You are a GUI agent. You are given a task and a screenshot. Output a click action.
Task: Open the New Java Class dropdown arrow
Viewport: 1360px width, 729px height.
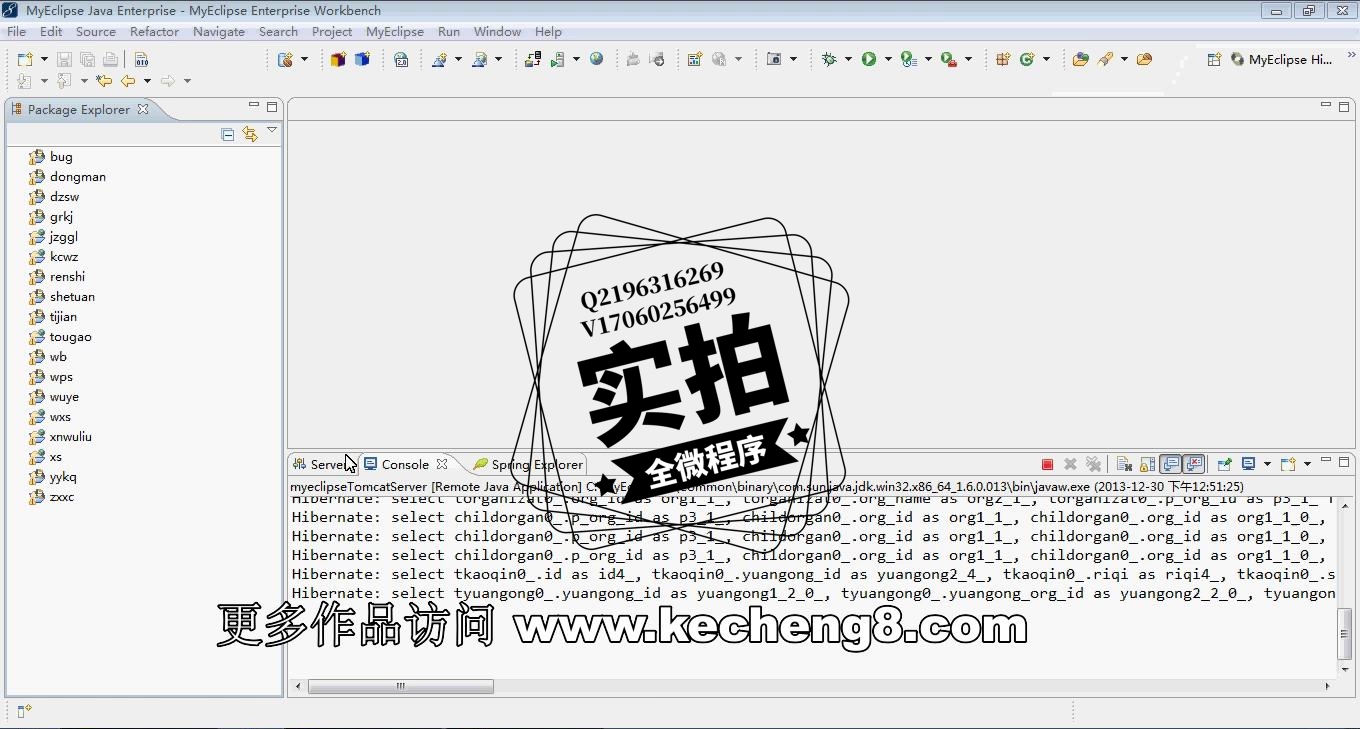[1046, 60]
